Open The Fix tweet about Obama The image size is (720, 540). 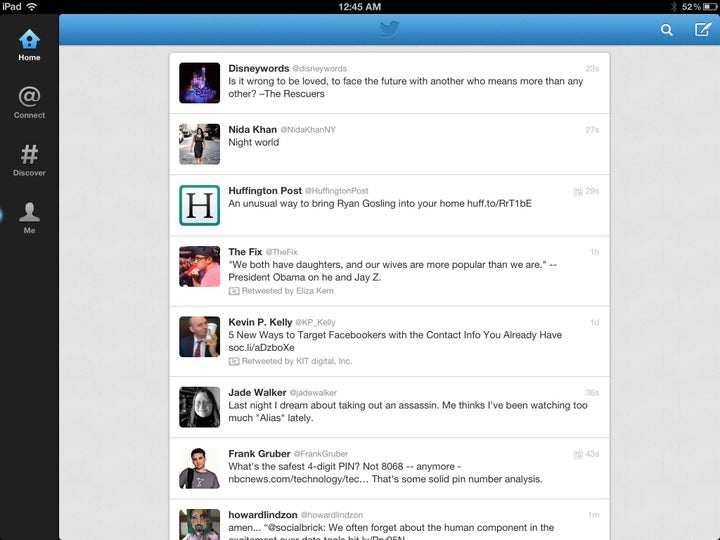coord(389,271)
